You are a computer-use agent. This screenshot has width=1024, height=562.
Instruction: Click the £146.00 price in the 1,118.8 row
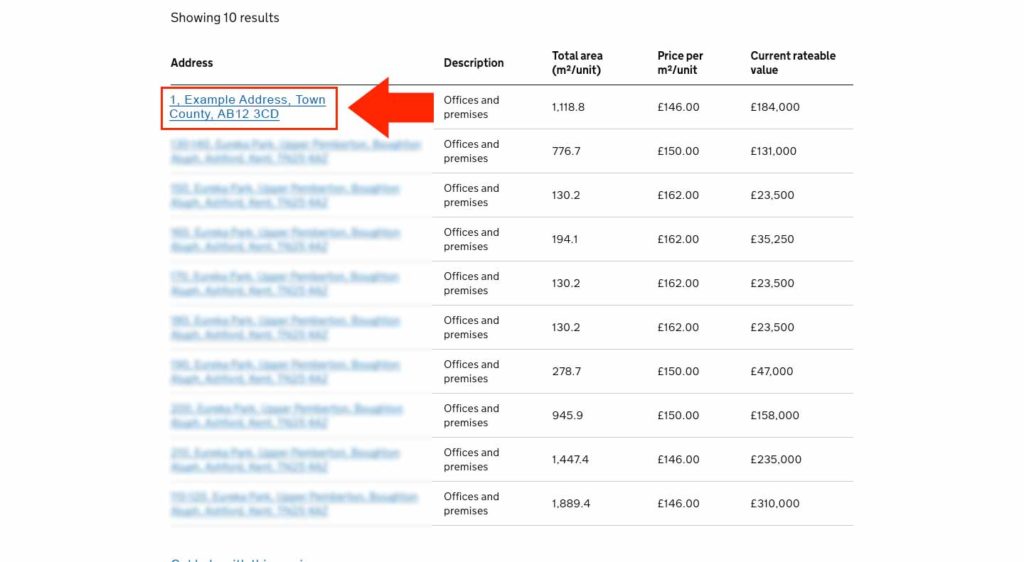(678, 107)
